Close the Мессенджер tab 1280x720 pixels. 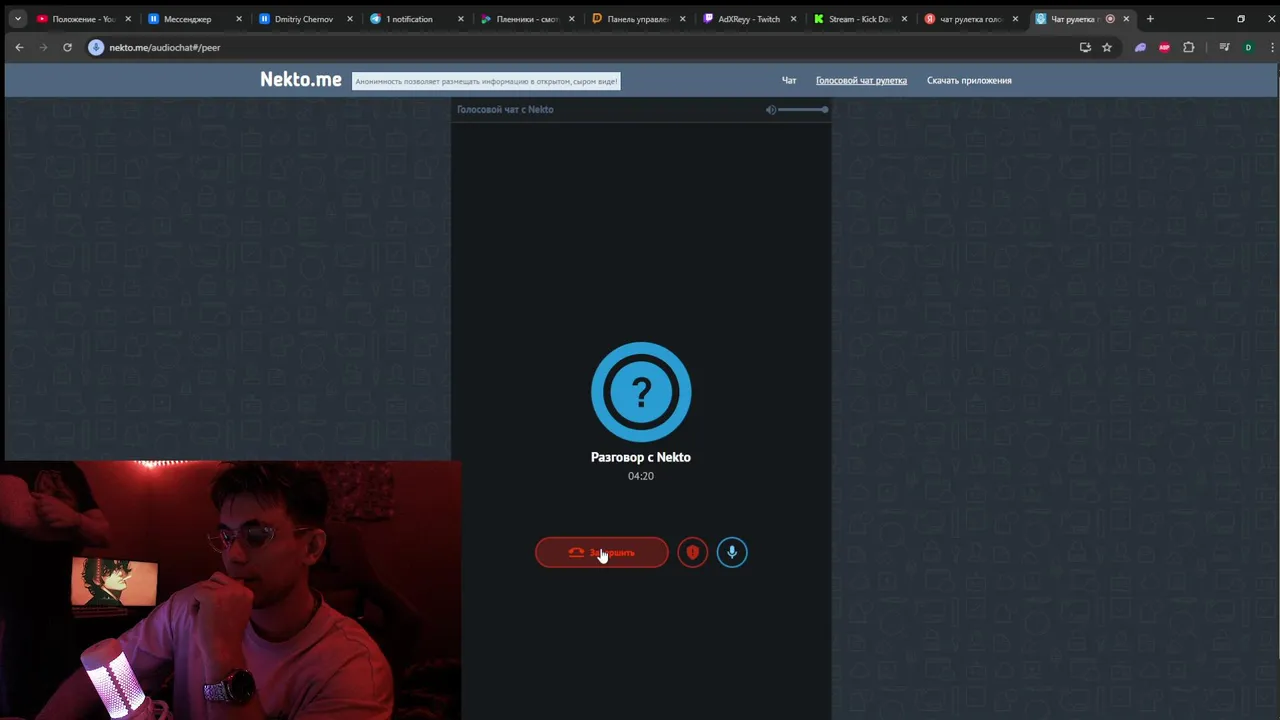coord(239,19)
